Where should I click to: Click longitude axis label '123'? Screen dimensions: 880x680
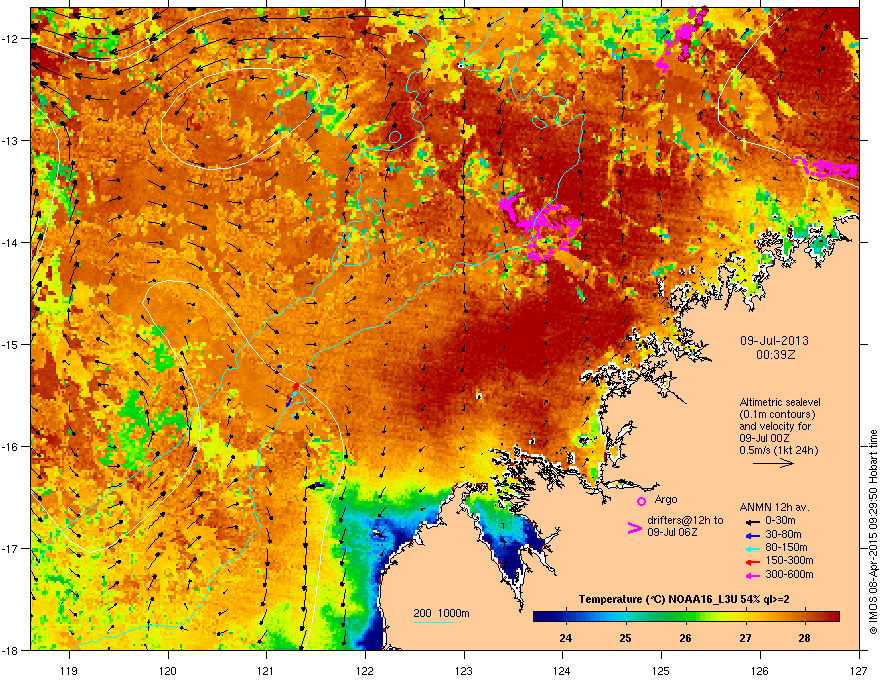[x=464, y=670]
